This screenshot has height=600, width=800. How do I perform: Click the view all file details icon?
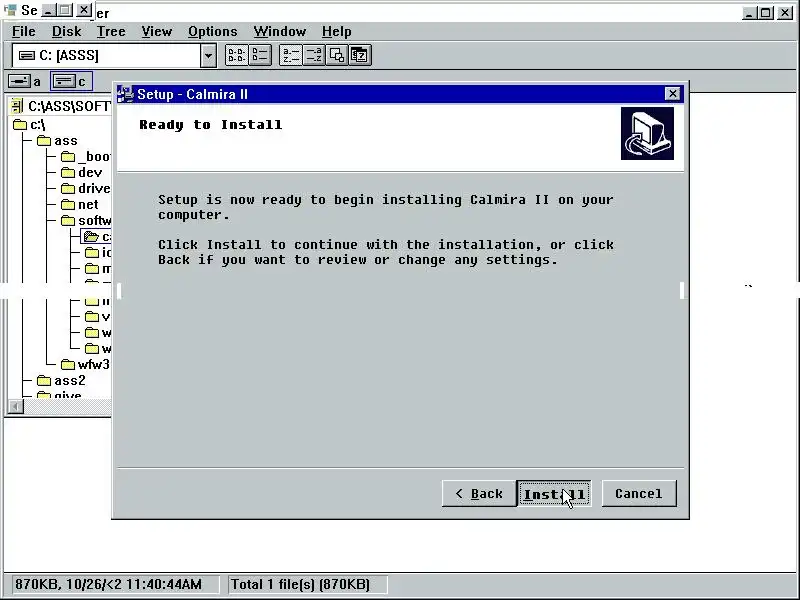pyautogui.click(x=260, y=55)
